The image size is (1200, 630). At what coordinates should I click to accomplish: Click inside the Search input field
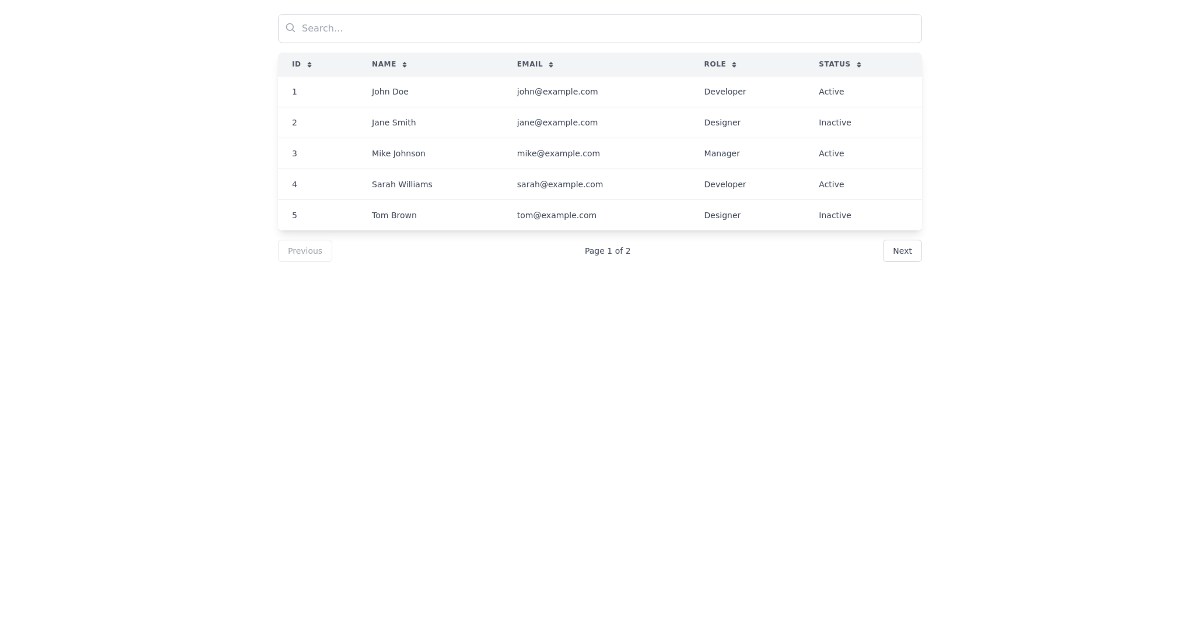click(x=600, y=27)
